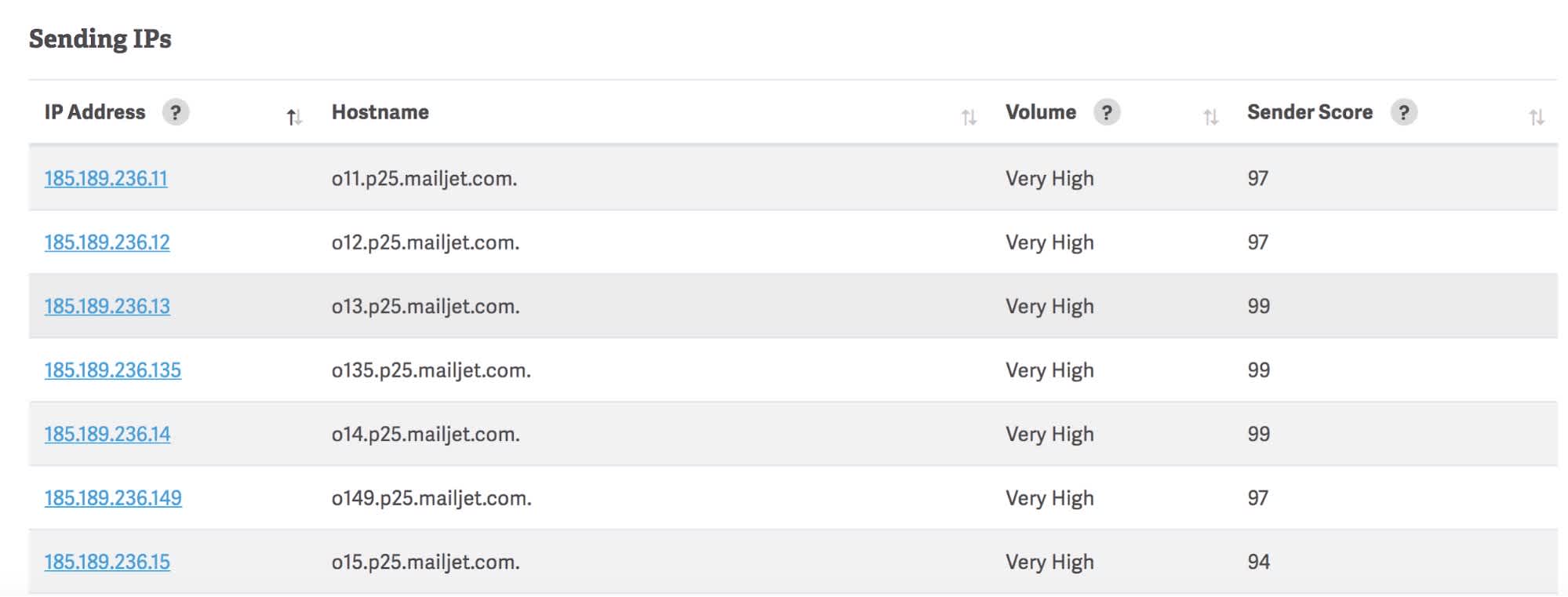Sort by Volume using the arrow icon
This screenshot has width=1568, height=597.
pos(1210,118)
